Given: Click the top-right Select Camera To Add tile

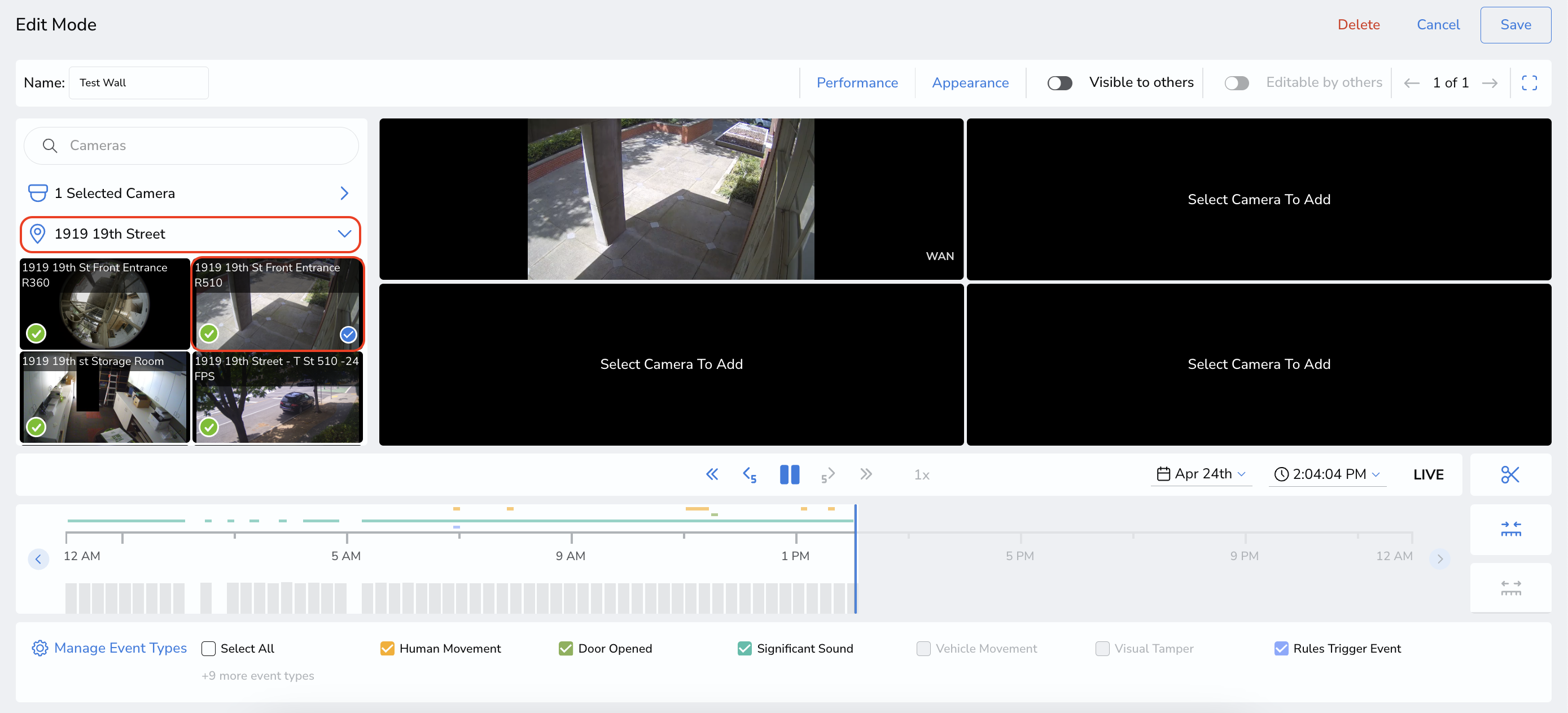Looking at the screenshot, I should [1258, 199].
